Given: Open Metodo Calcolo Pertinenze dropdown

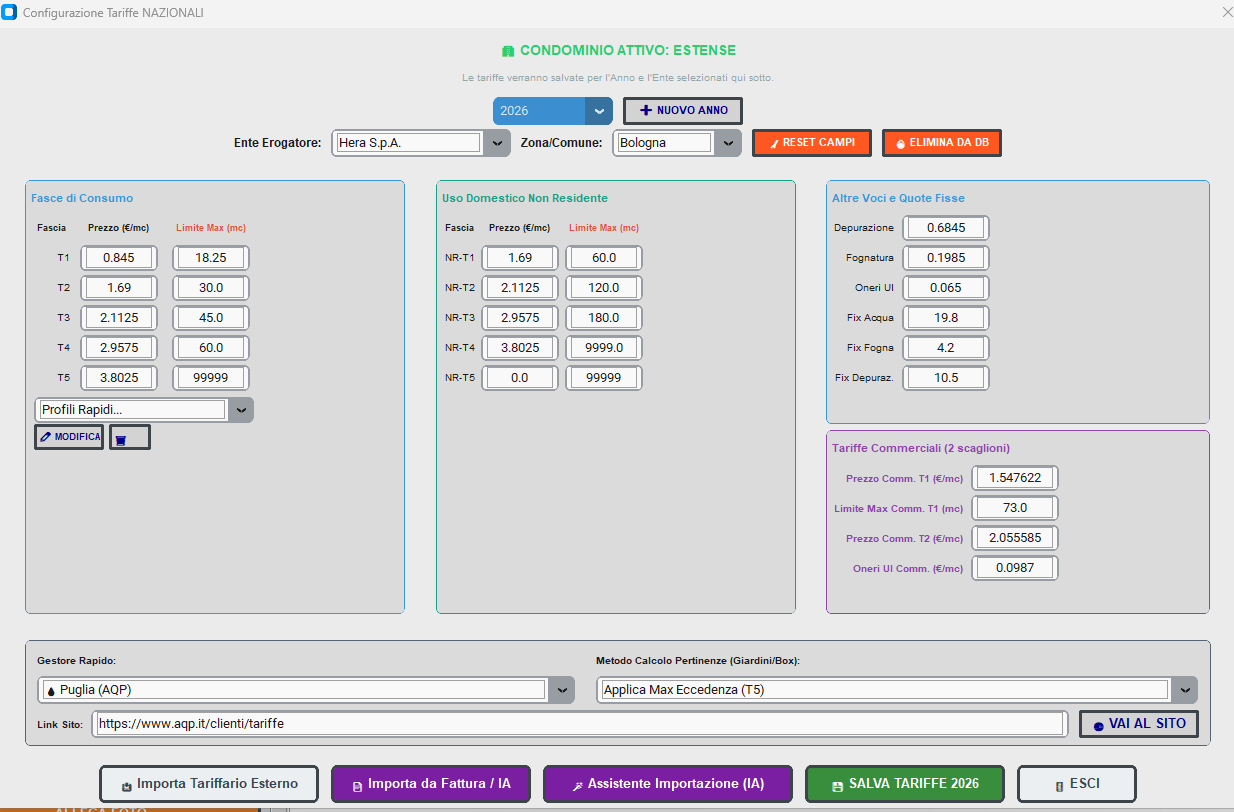Looking at the screenshot, I should [x=1185, y=690].
